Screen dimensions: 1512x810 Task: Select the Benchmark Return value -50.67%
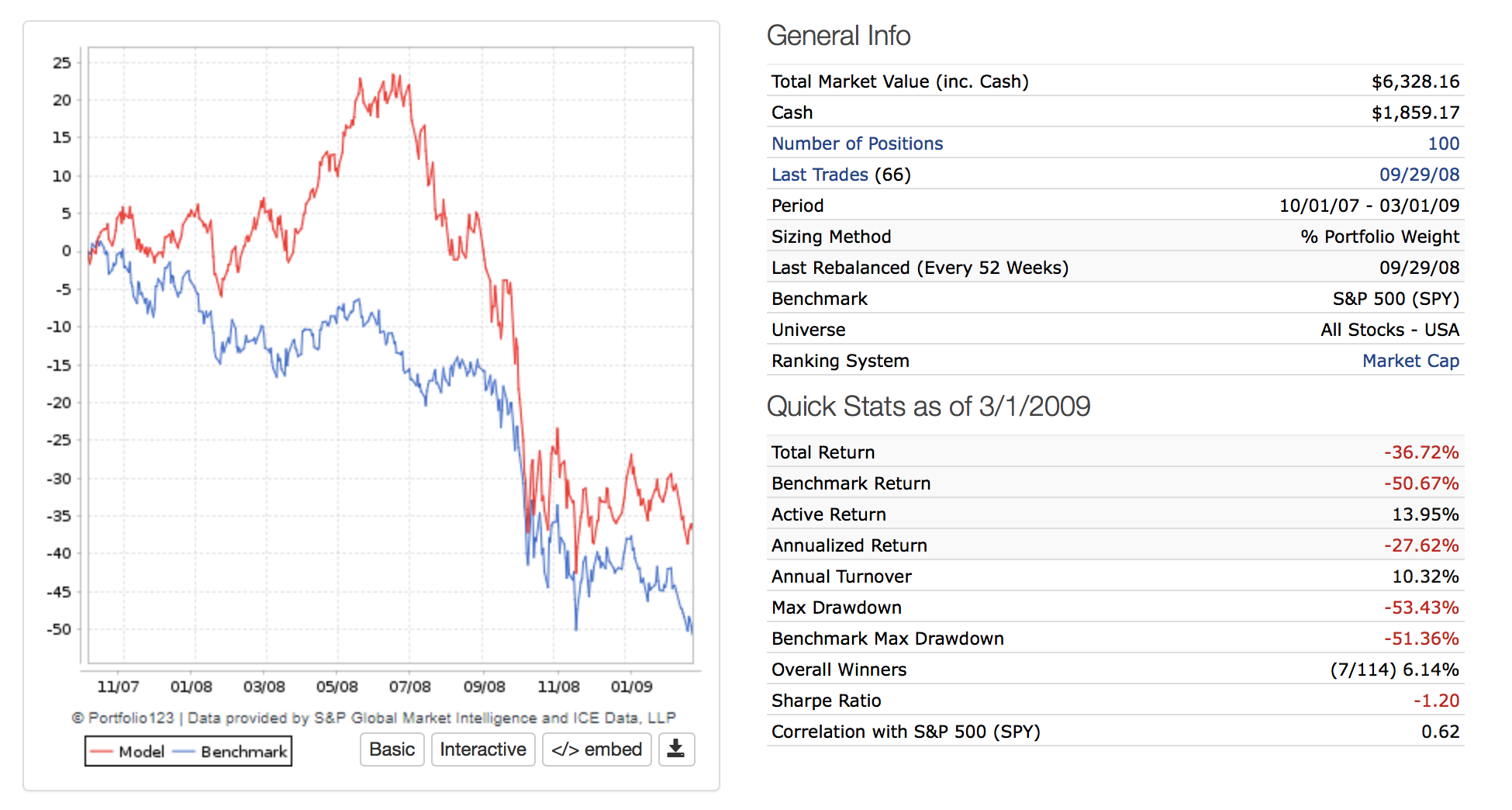tap(1421, 483)
